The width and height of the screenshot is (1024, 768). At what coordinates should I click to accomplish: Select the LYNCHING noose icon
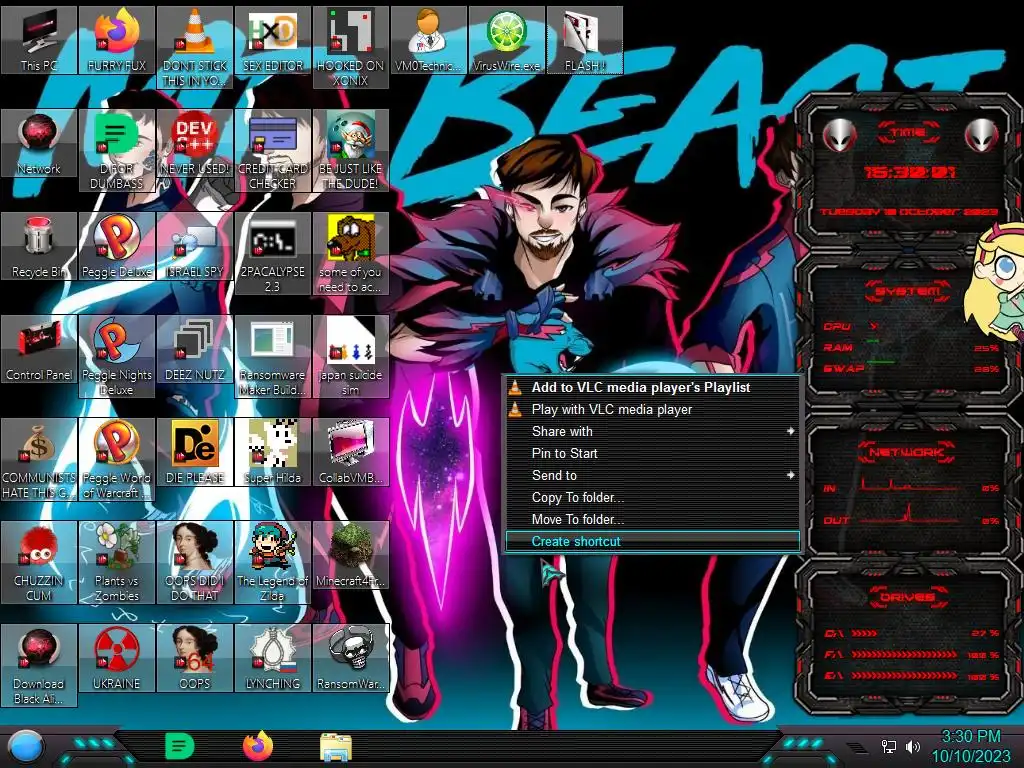[x=272, y=658]
